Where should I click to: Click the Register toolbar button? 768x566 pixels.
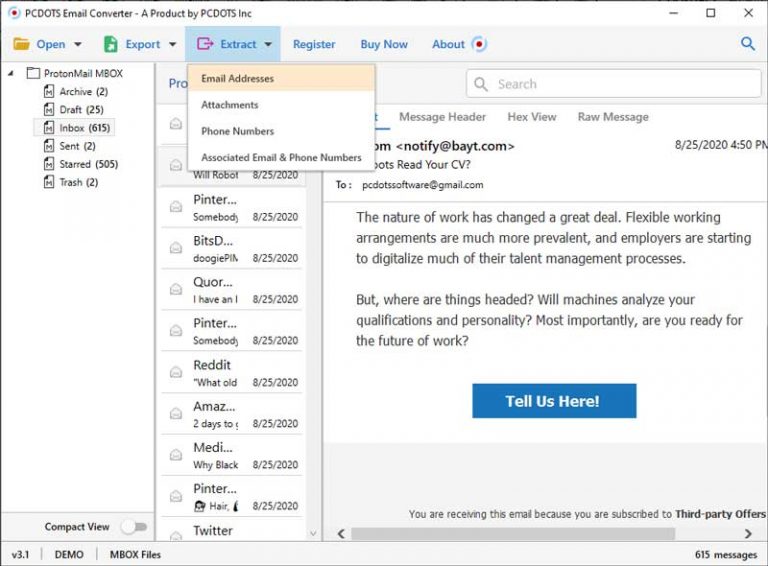pos(314,45)
